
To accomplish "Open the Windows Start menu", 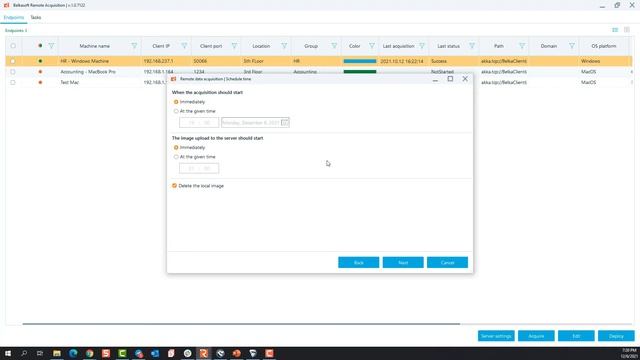I will coord(8,353).
